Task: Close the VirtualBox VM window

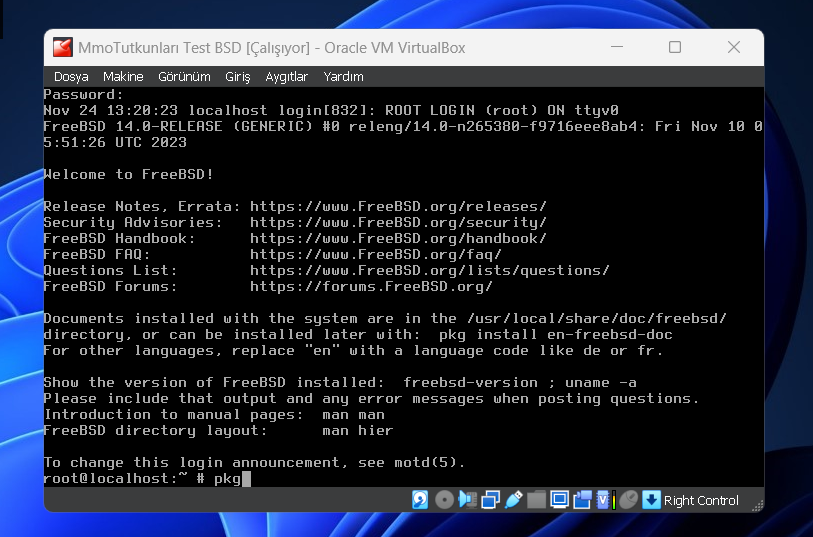Action: pos(734,47)
